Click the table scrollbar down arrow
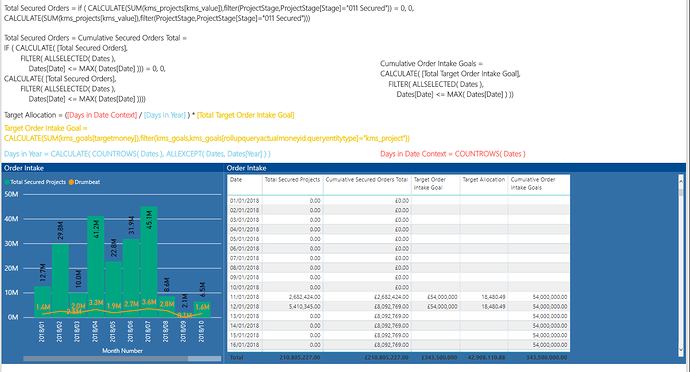The height and width of the screenshot is (372, 690). pos(681,350)
